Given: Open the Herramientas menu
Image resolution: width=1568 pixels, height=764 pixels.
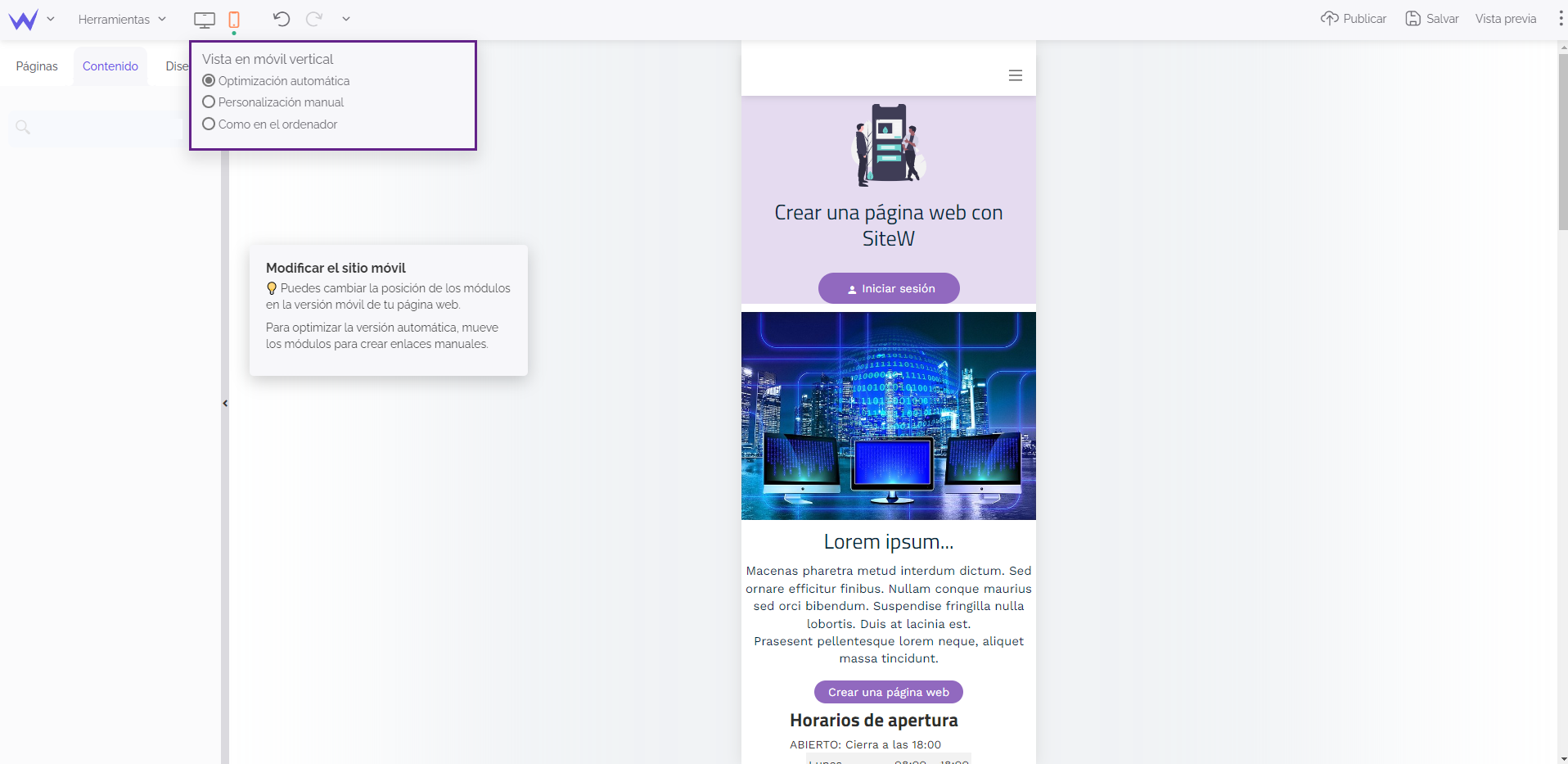Looking at the screenshot, I should [122, 19].
